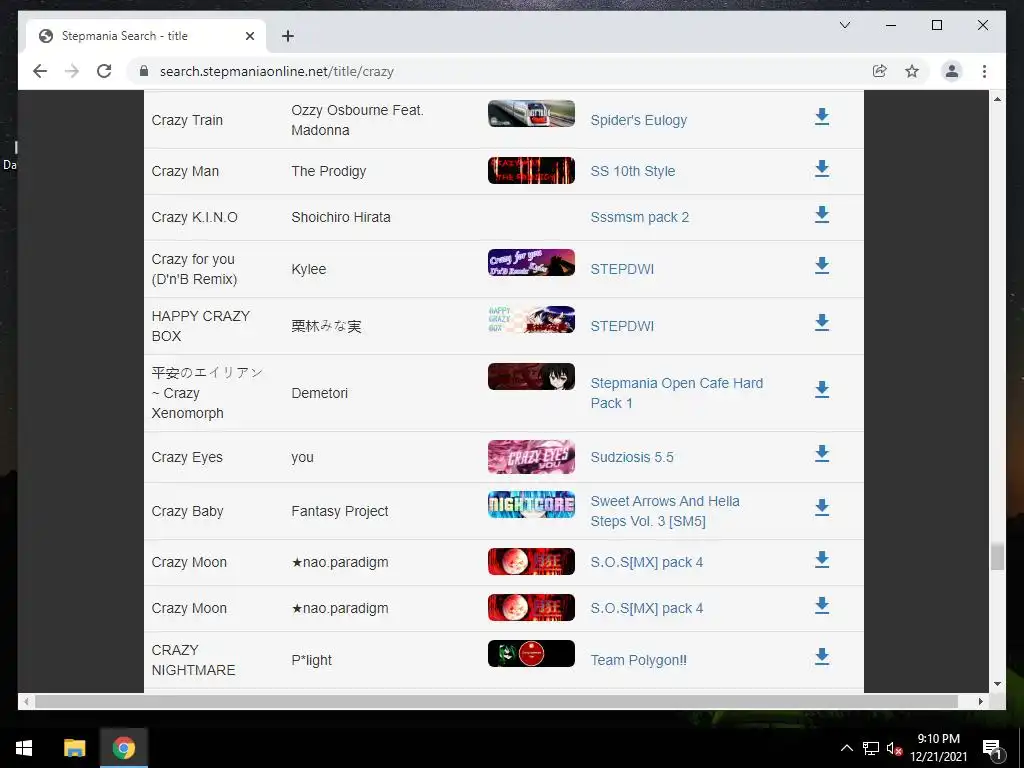1024x768 pixels.
Task: Open the Sssmsm pack 2 link
Action: tap(639, 217)
